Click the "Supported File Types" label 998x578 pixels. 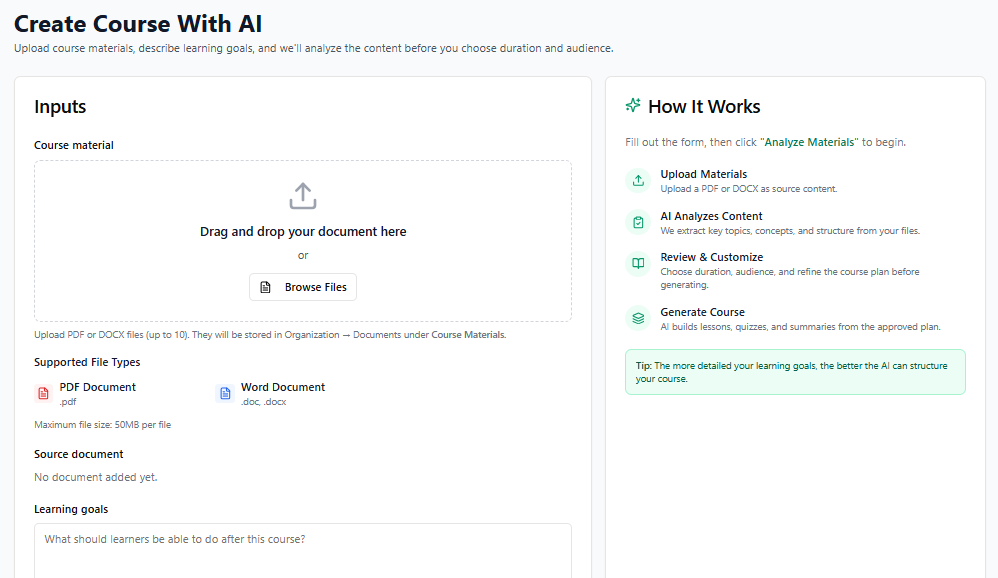point(87,362)
